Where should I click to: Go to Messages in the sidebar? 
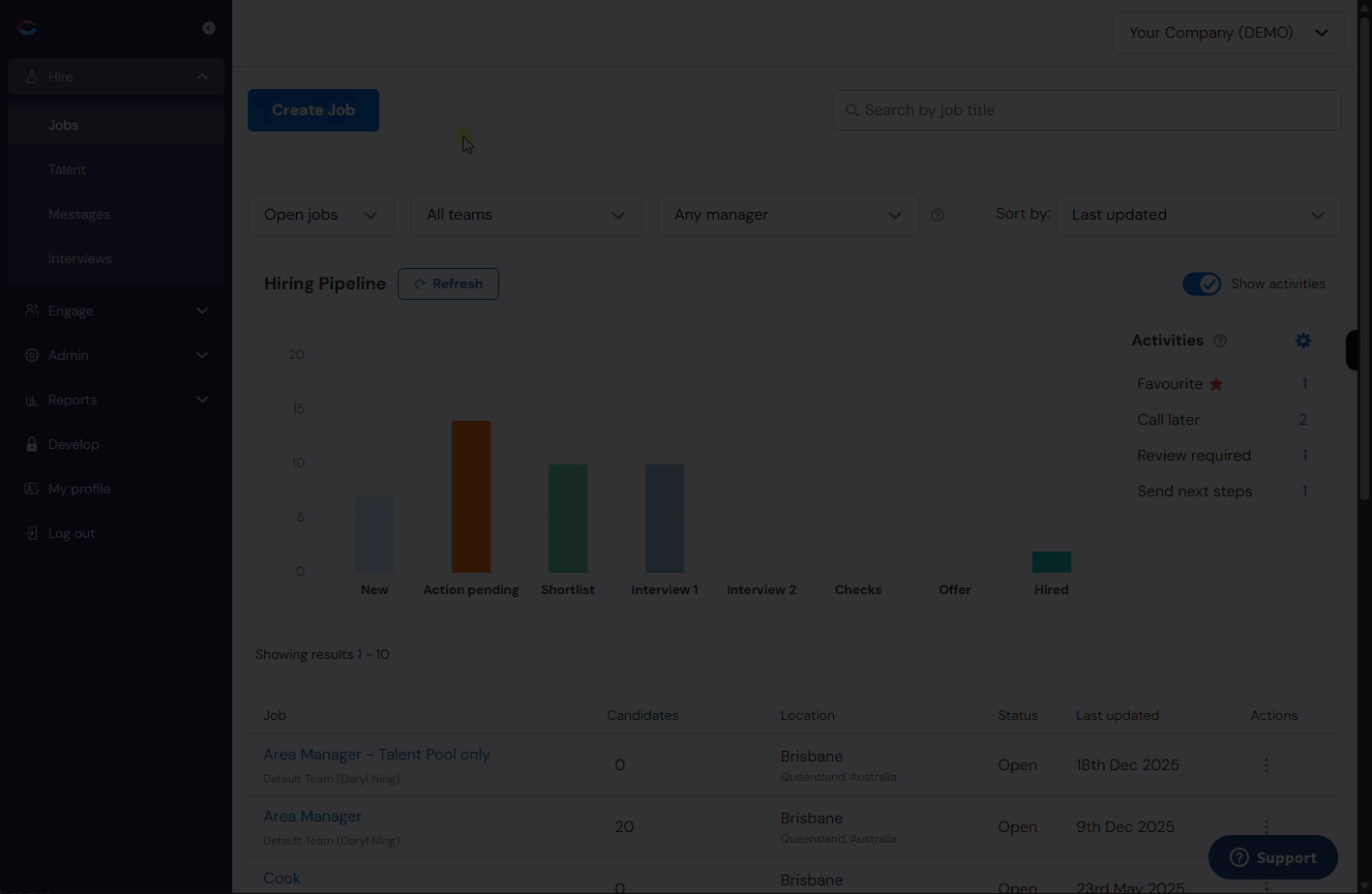pyautogui.click(x=116, y=214)
